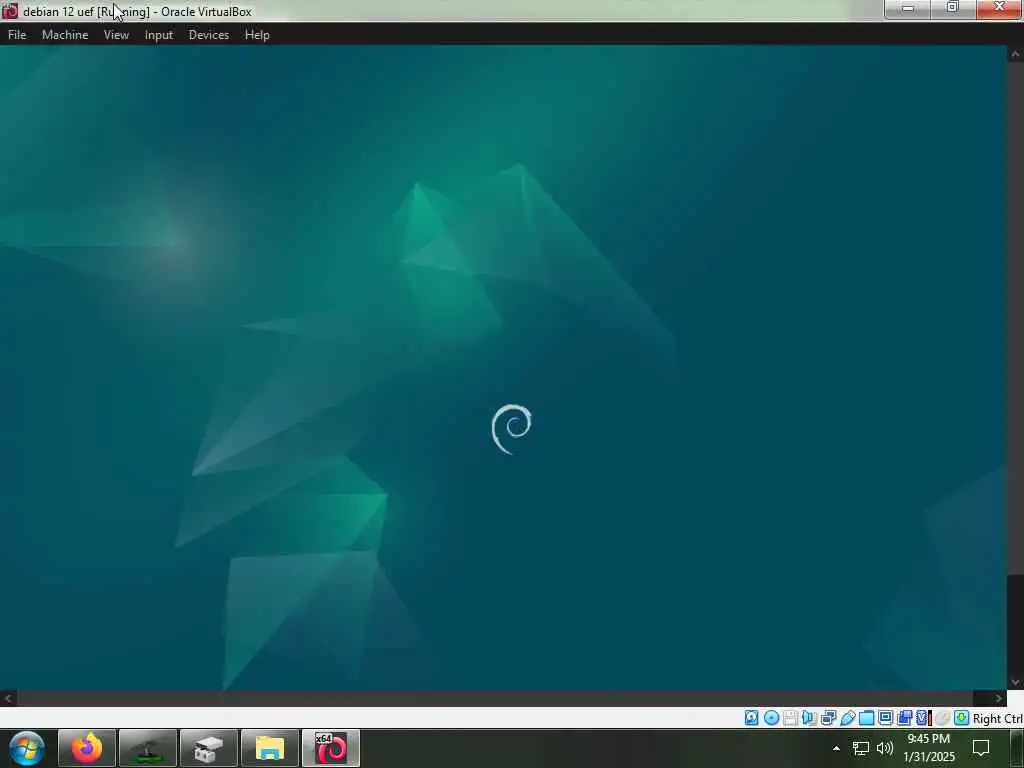Click the network tray icon
1024x768 pixels.
pos(861,748)
